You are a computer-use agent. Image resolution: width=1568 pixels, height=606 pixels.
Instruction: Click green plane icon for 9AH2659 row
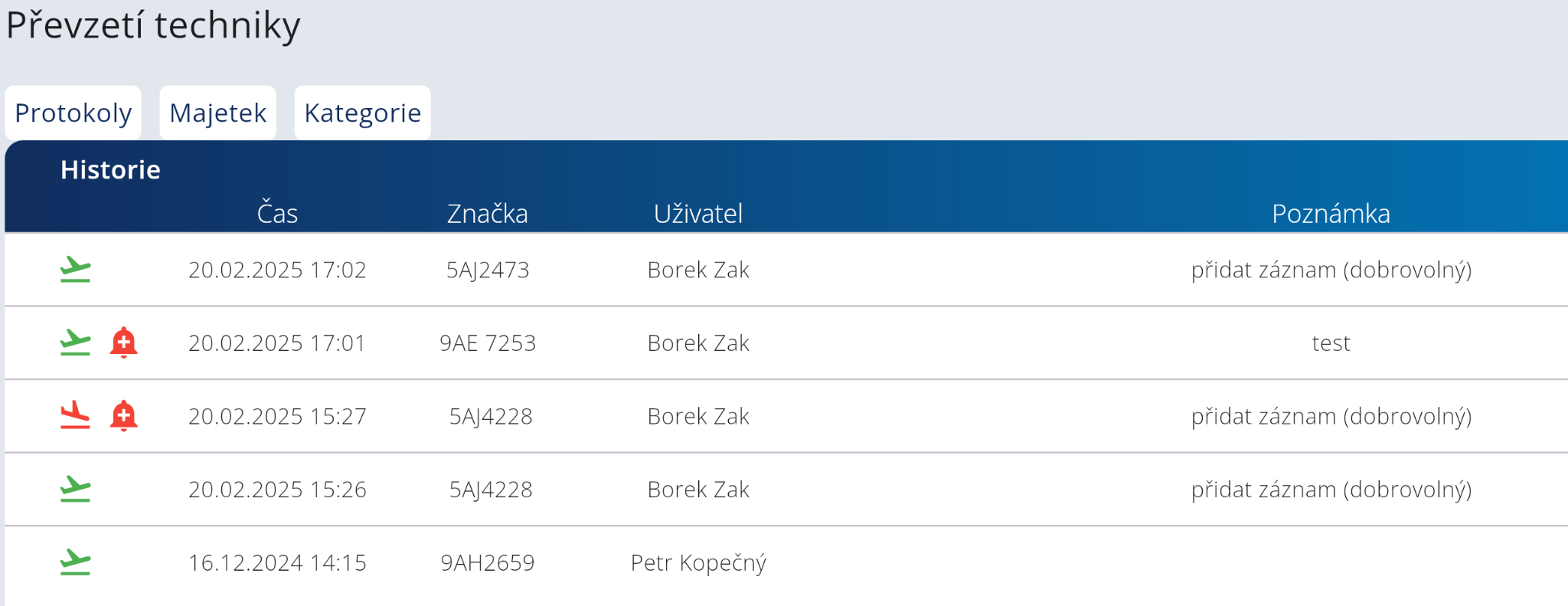[x=75, y=562]
